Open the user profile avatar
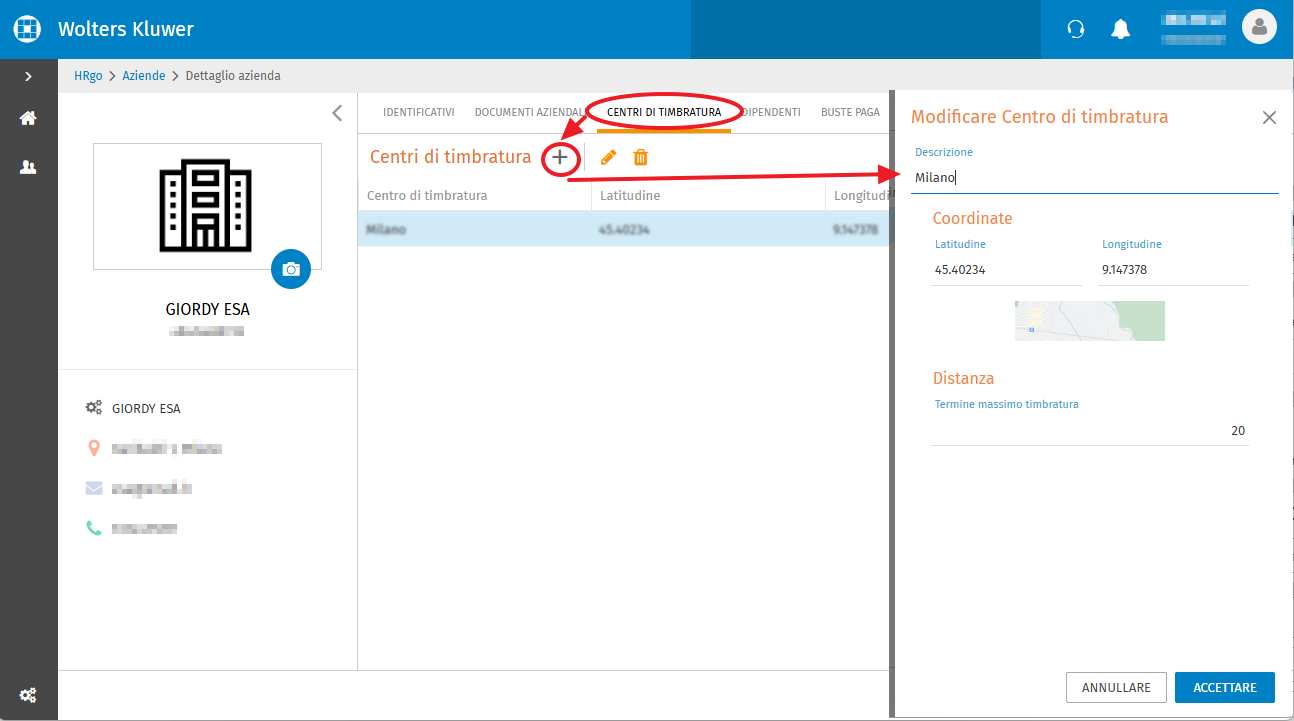 (x=1259, y=27)
